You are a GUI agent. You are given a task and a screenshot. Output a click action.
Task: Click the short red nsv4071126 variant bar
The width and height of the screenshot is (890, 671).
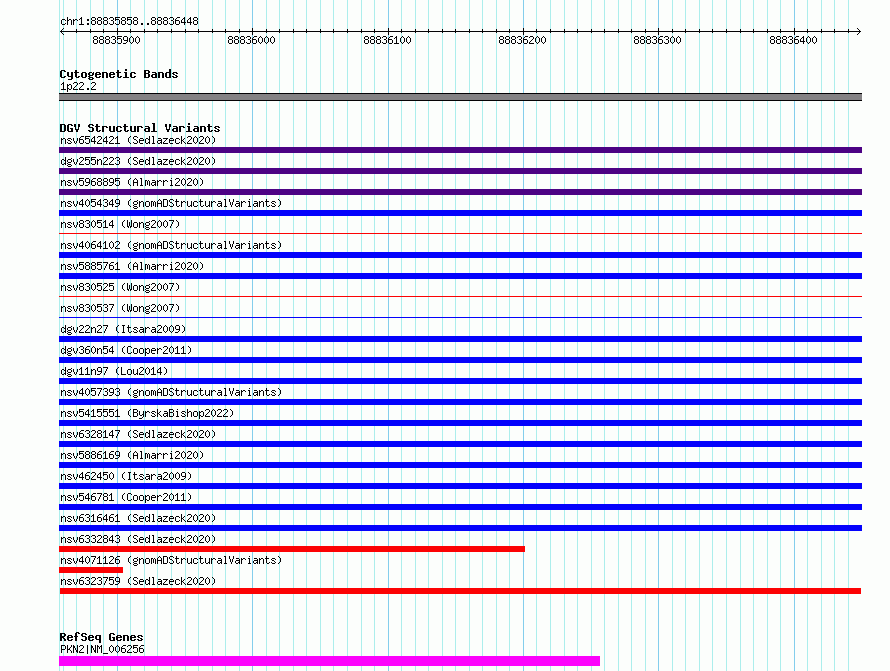click(x=91, y=570)
